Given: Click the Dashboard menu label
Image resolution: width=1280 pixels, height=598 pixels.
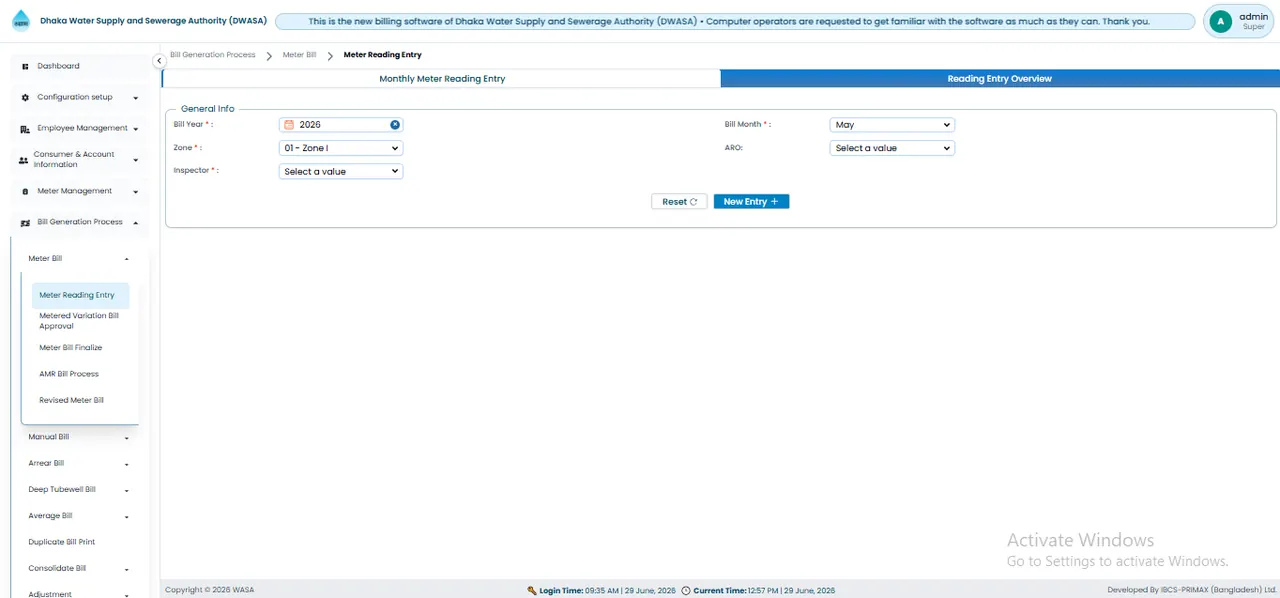Looking at the screenshot, I should [x=59, y=66].
